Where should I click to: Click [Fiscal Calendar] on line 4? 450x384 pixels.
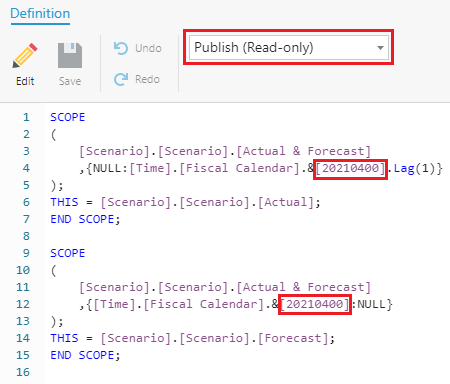[x=239, y=168]
